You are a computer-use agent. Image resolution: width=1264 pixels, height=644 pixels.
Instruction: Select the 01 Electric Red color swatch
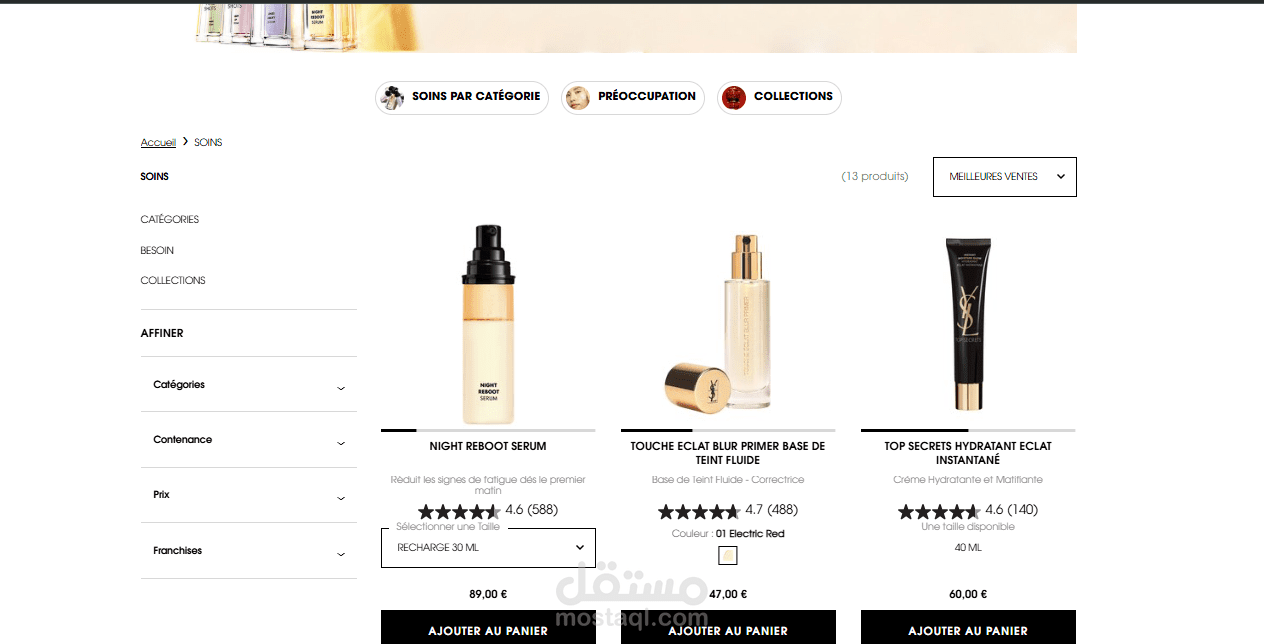click(x=728, y=555)
